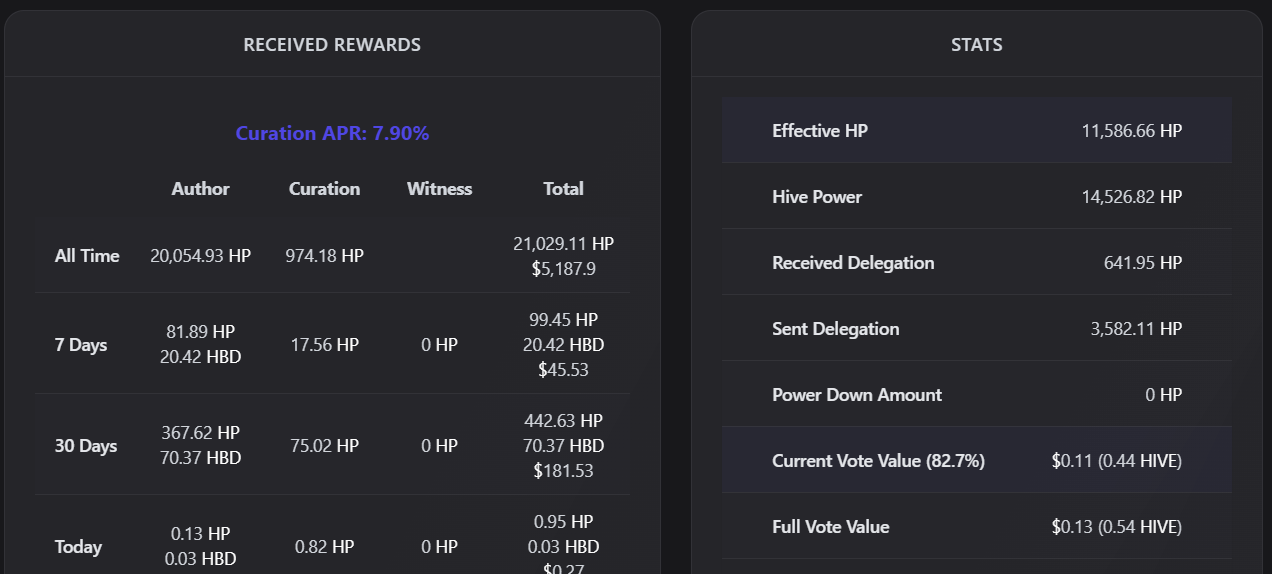Screen dimensions: 1272x574
Task: Click the 99.45 HP total value
Action: click(x=563, y=320)
